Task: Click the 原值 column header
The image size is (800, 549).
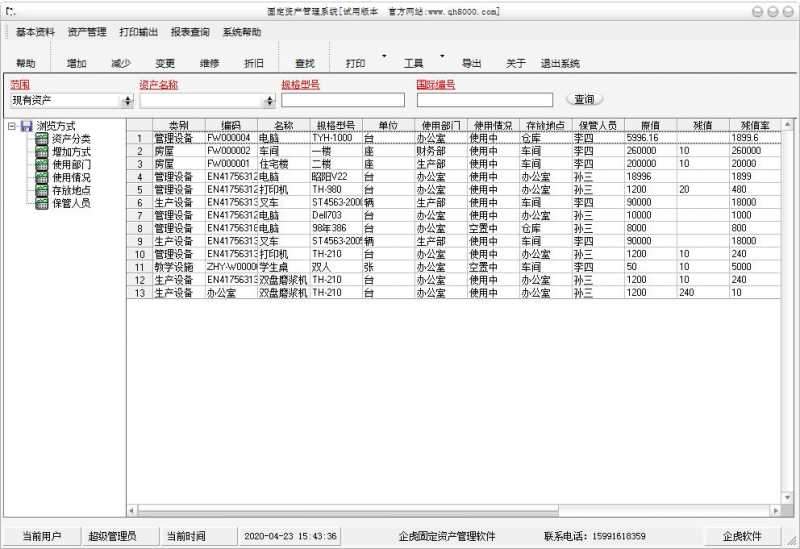Action: click(x=651, y=125)
